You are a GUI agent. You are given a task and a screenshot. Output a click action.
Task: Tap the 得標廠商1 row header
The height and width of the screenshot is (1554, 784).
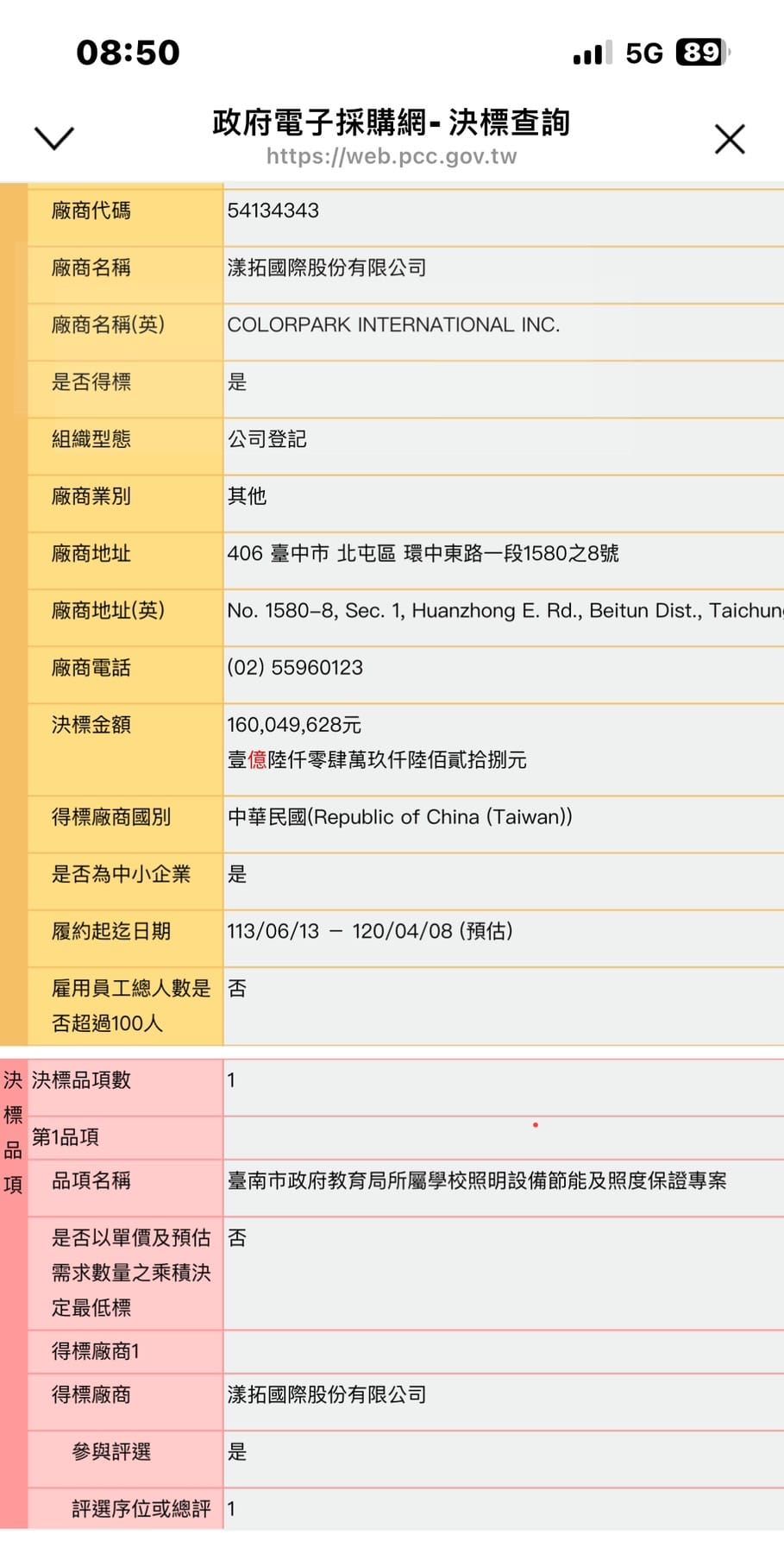pyautogui.click(x=95, y=1351)
